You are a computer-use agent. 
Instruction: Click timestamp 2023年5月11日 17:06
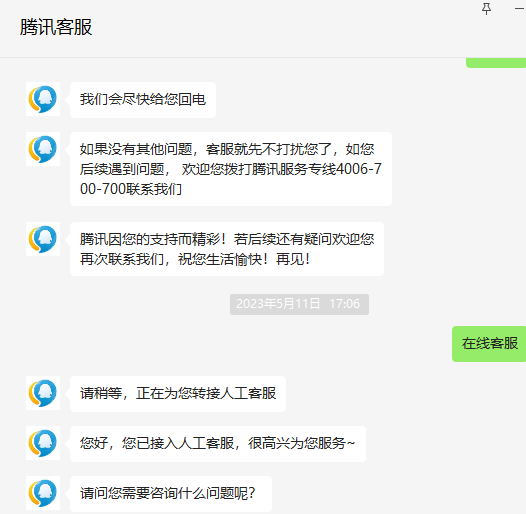click(x=299, y=304)
